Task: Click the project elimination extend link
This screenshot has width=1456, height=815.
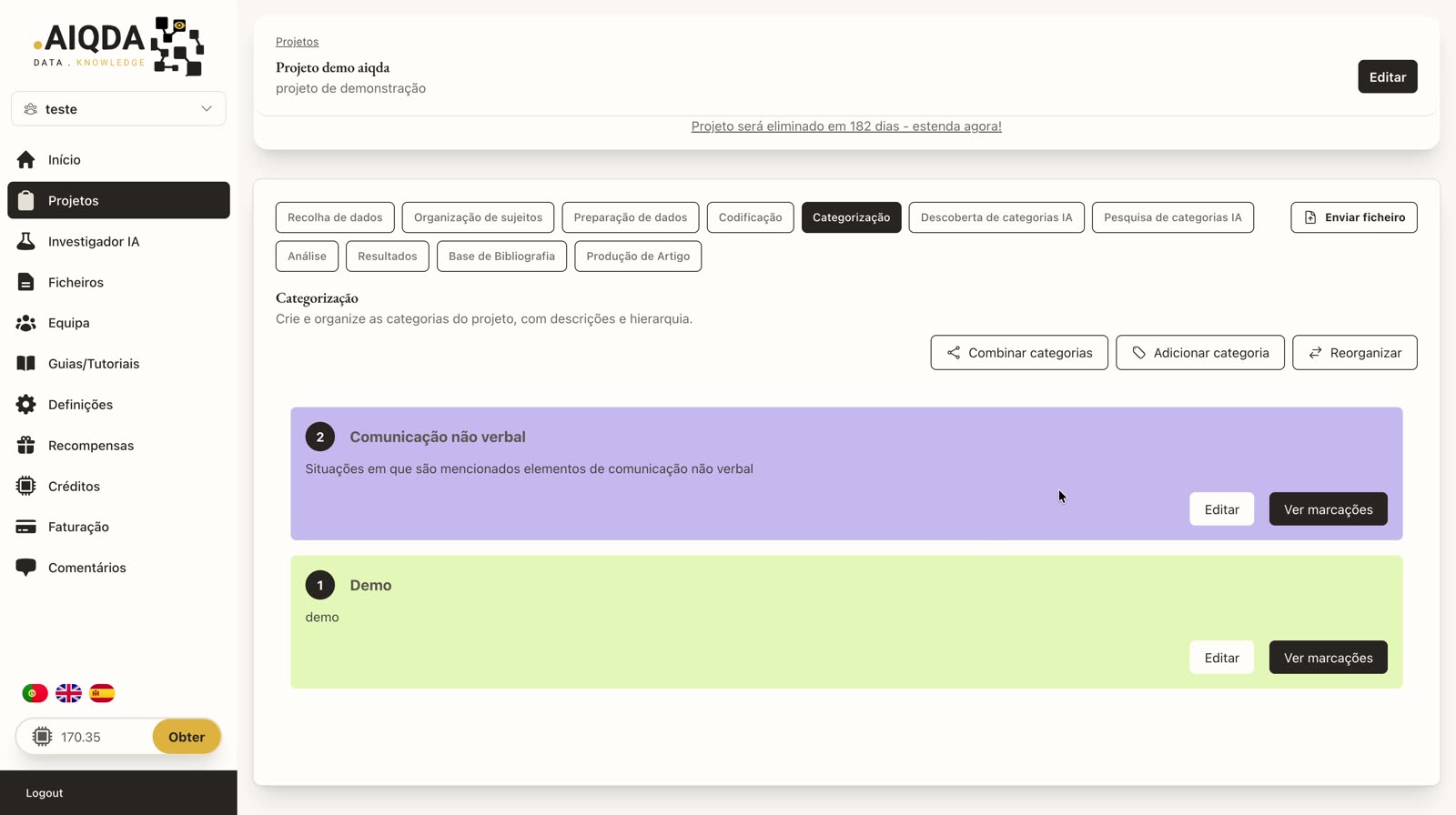Action: 846,126
